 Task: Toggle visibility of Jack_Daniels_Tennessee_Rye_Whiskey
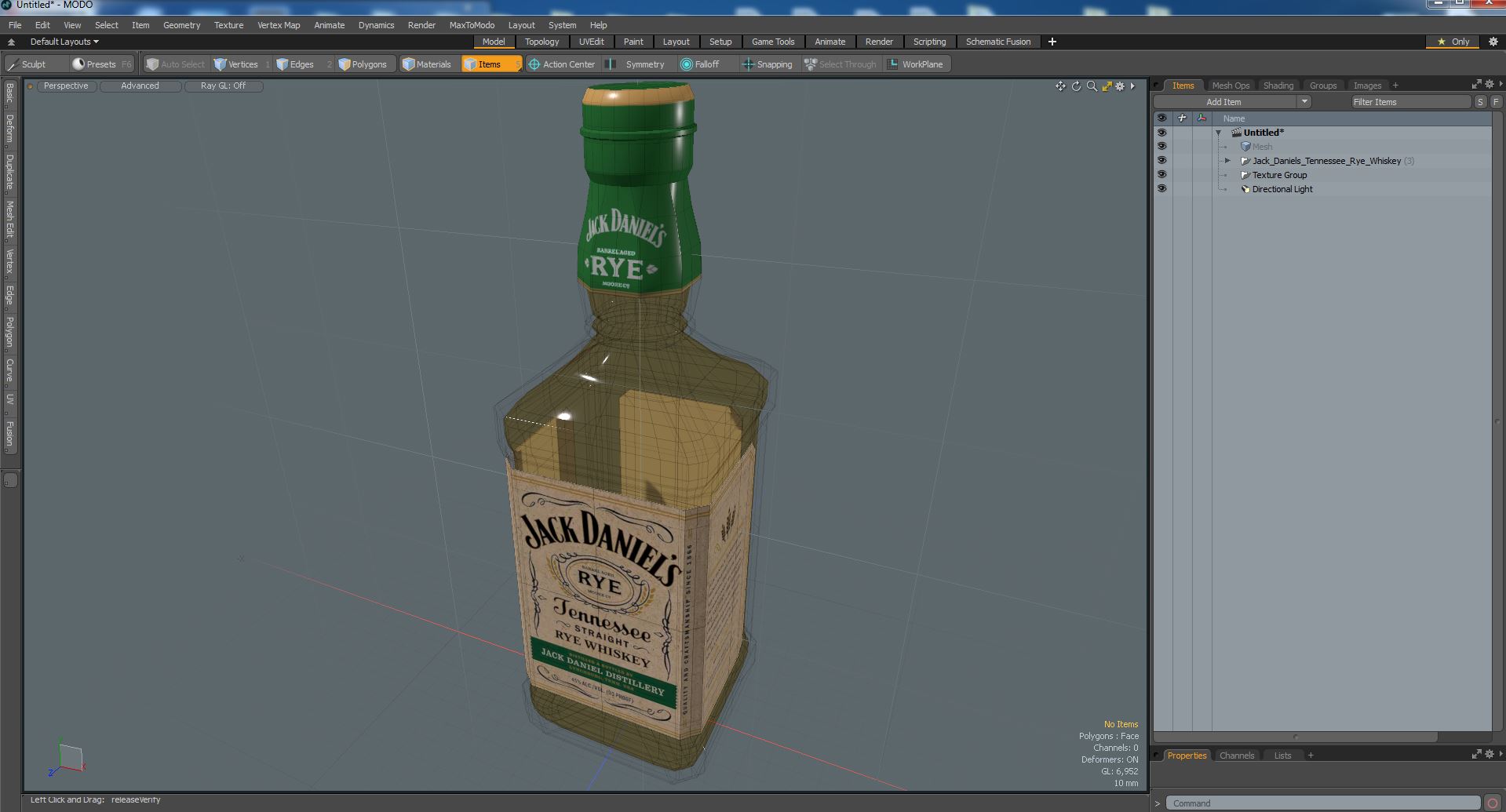[1161, 161]
